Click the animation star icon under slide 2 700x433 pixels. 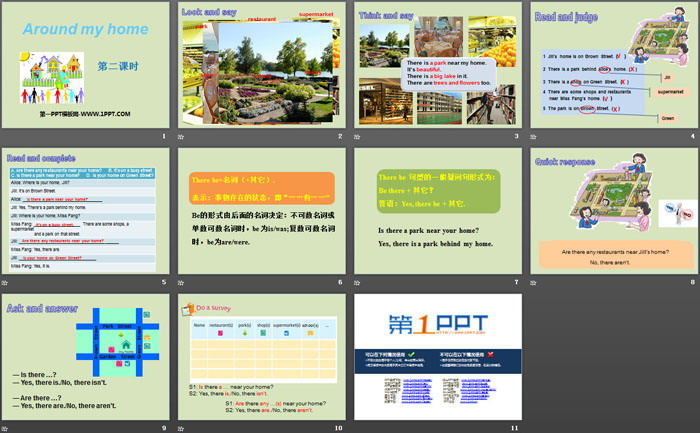click(181, 137)
